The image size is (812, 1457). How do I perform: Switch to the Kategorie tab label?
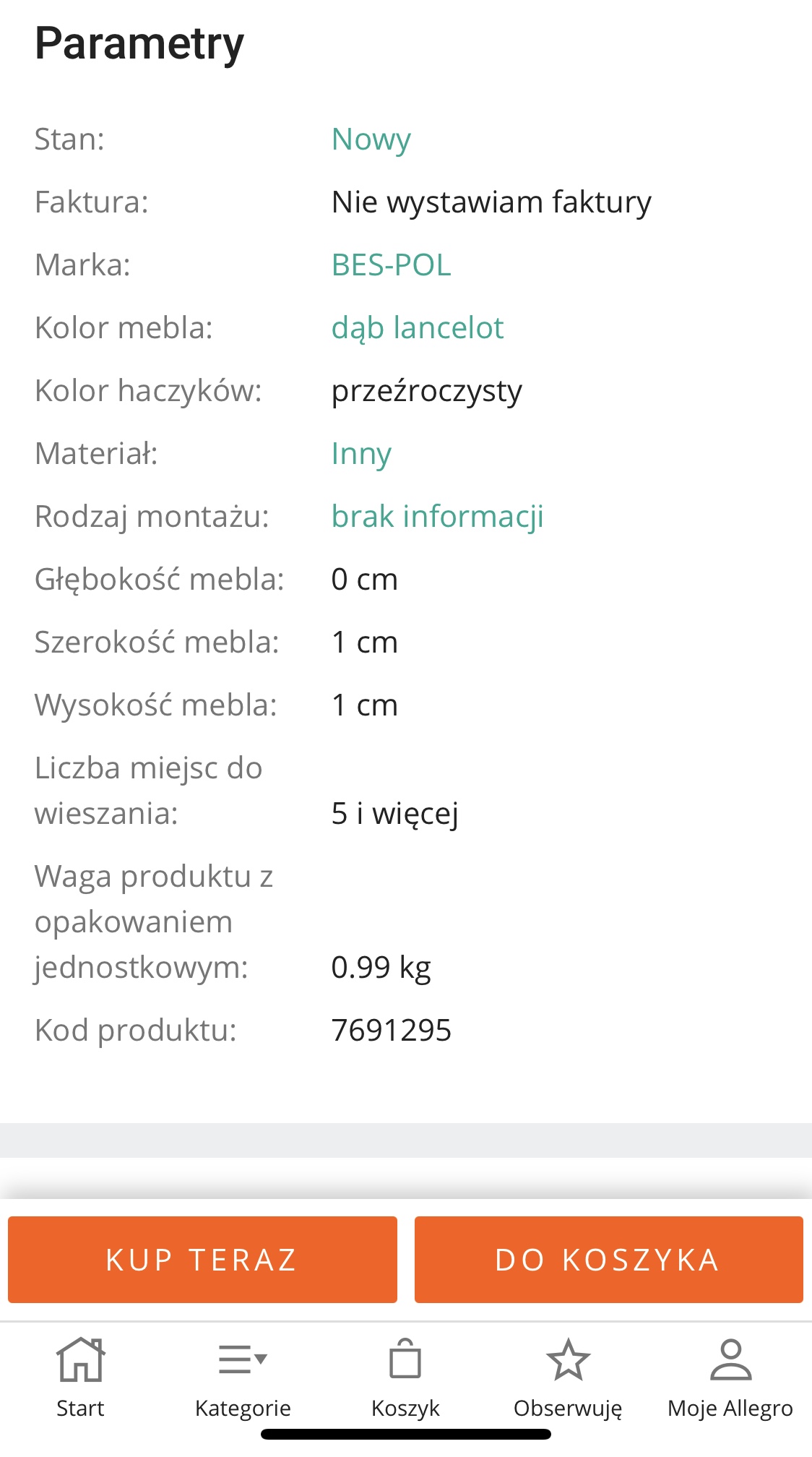click(243, 1408)
